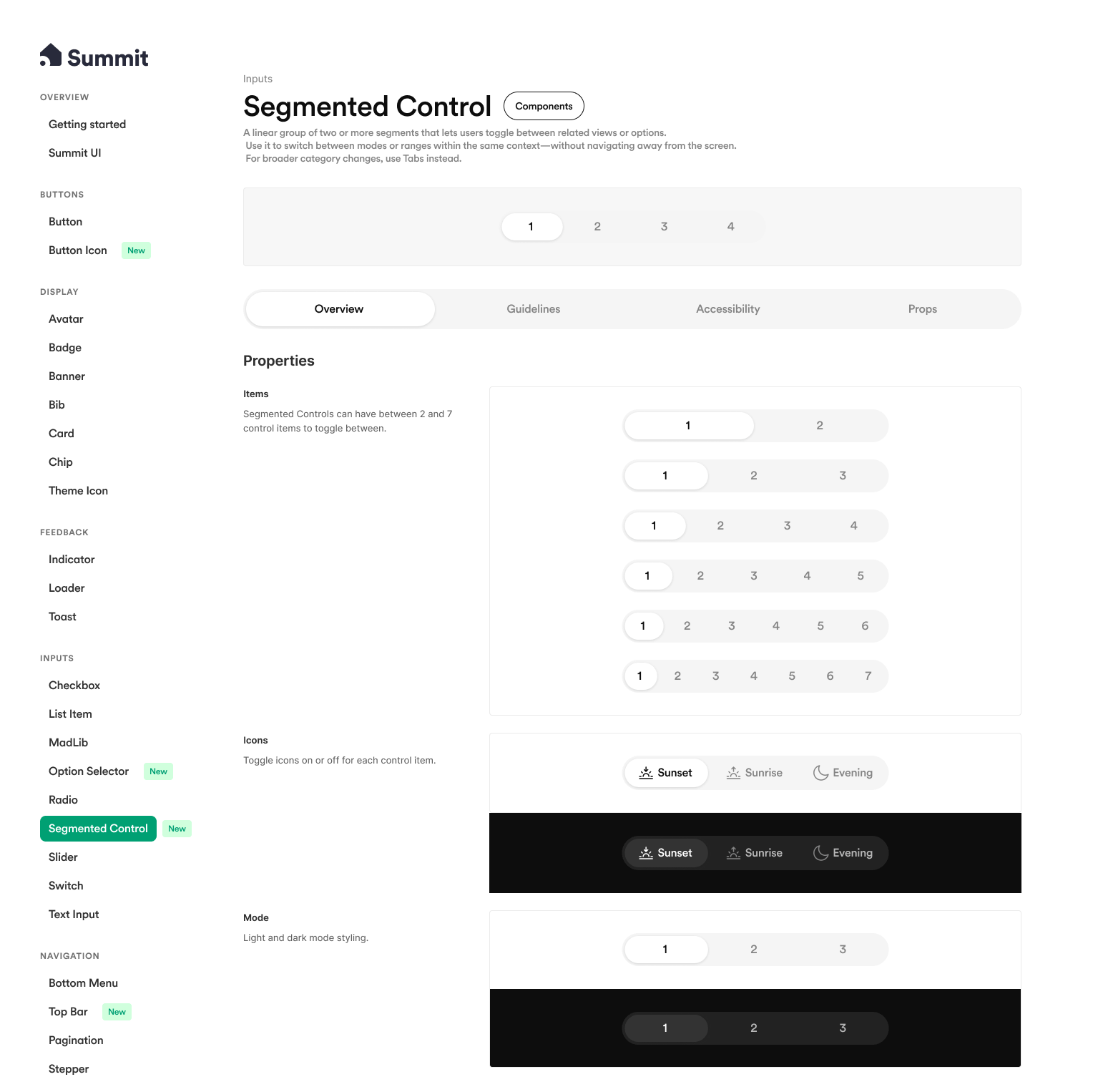This screenshot has height=1092, width=1093.
Task: Click the sunrise icon in the dark example
Action: click(x=733, y=853)
